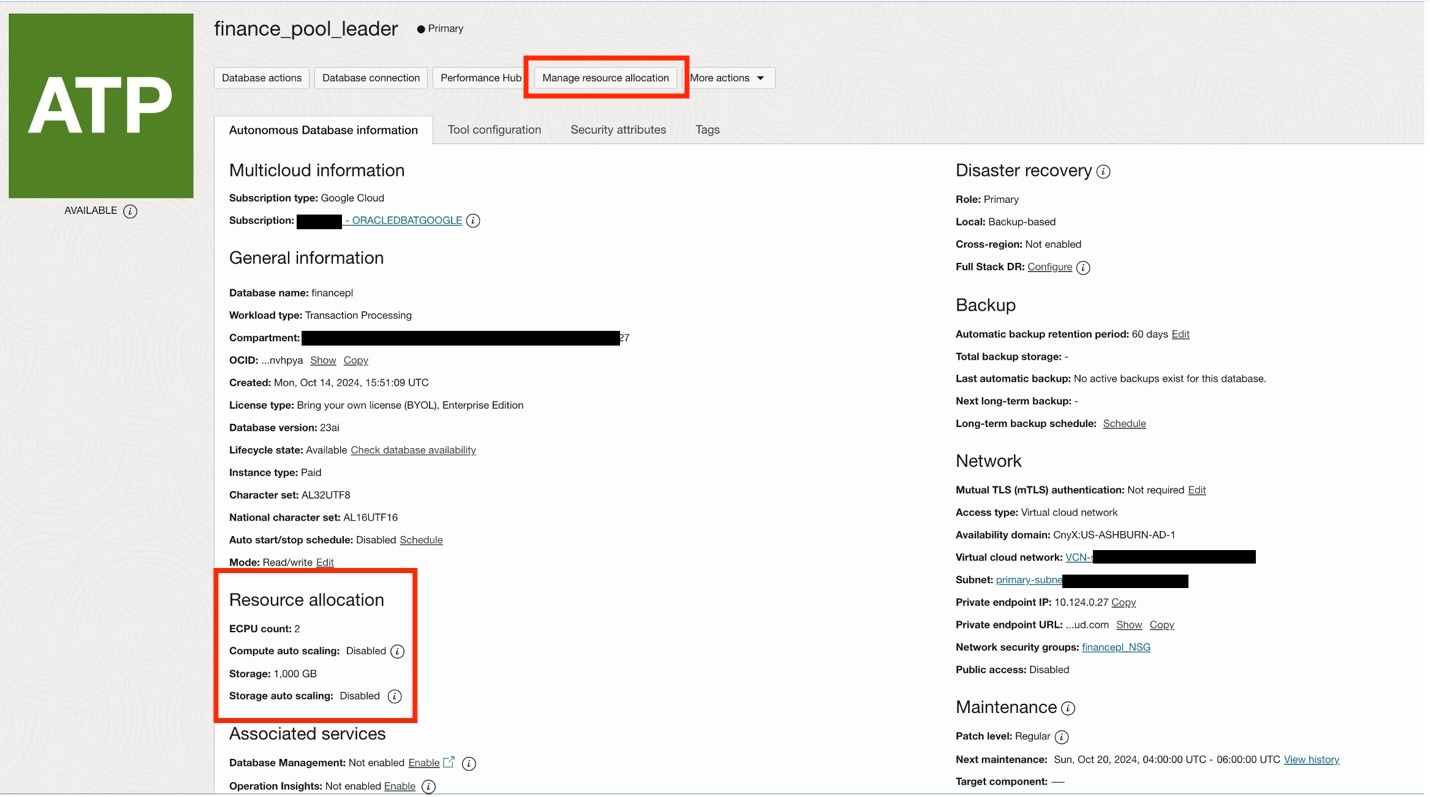Image resolution: width=1430 pixels, height=797 pixels.
Task: Open the financepl_NSG network security group
Action: coord(1116,648)
